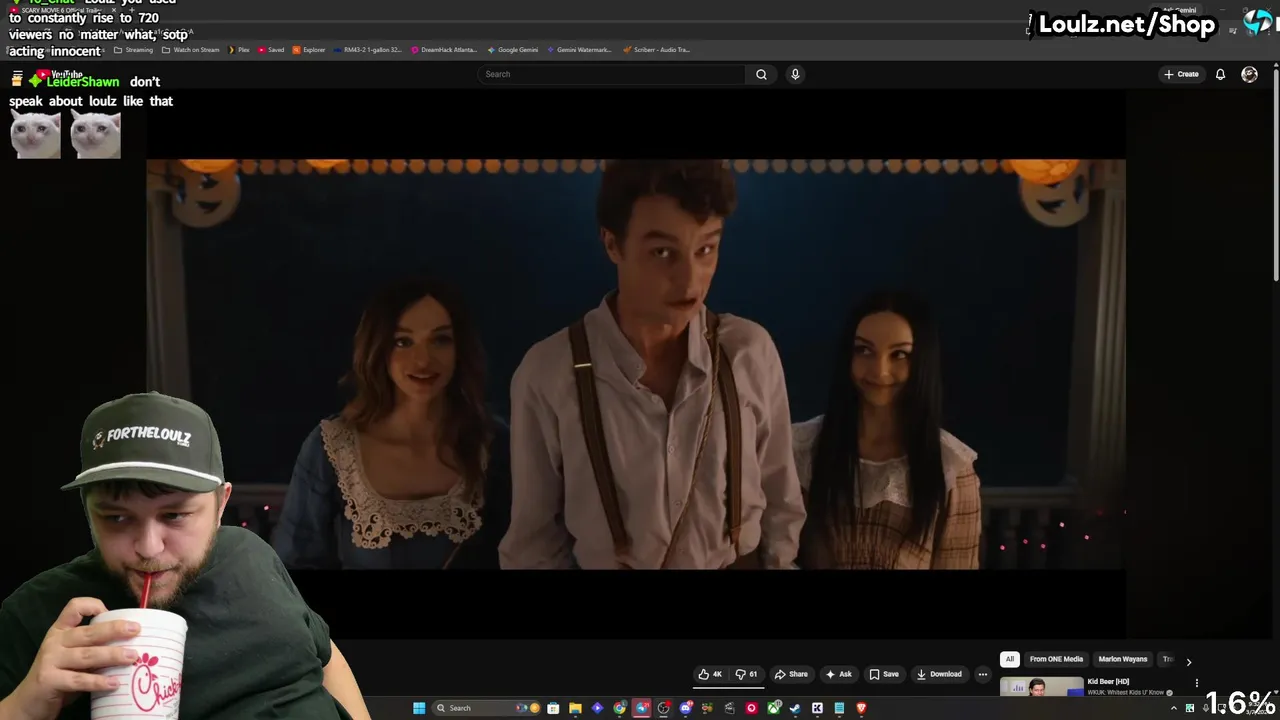The width and height of the screenshot is (1280, 720).
Task: Open the DreamHack Atlanta bookmark
Action: point(444,50)
